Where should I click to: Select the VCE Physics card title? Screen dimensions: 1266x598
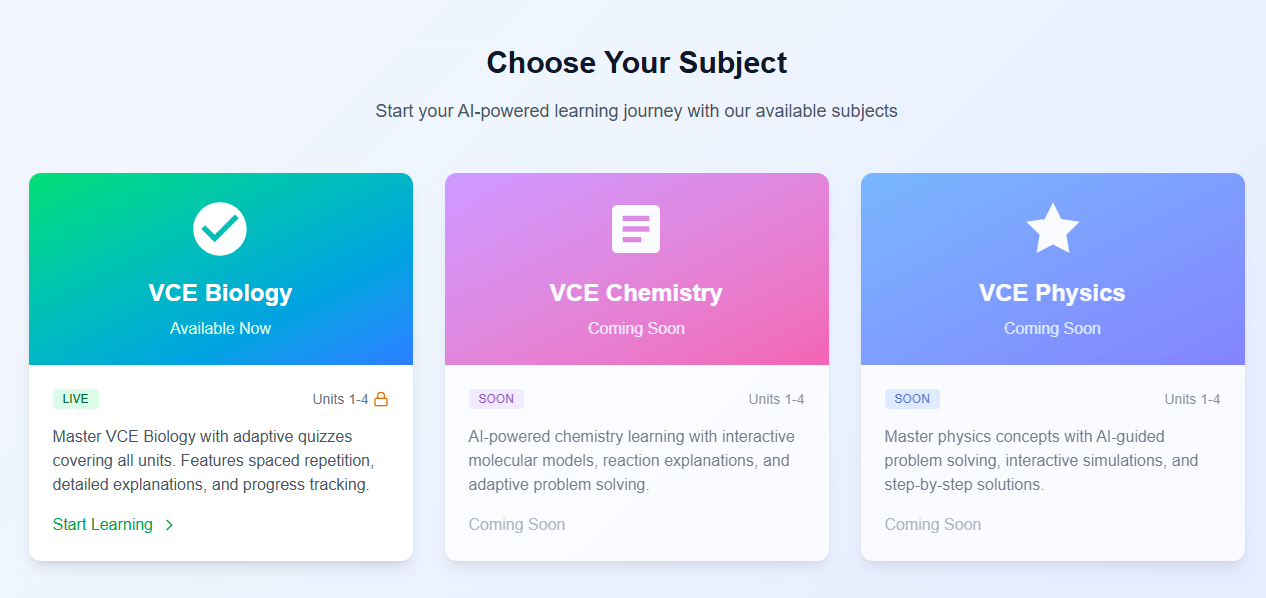(1052, 293)
